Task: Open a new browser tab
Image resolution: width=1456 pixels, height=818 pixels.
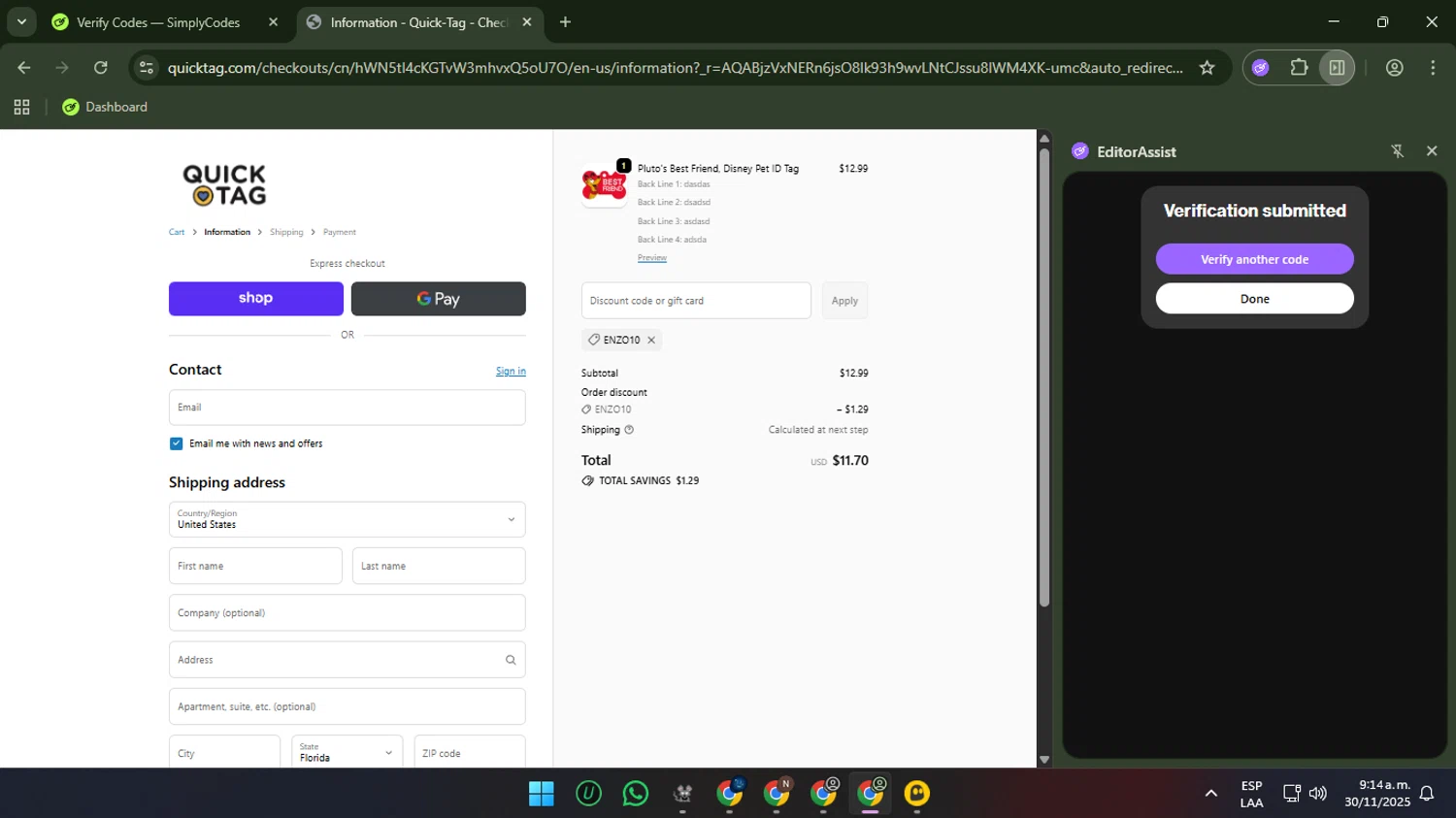Action: [x=565, y=22]
